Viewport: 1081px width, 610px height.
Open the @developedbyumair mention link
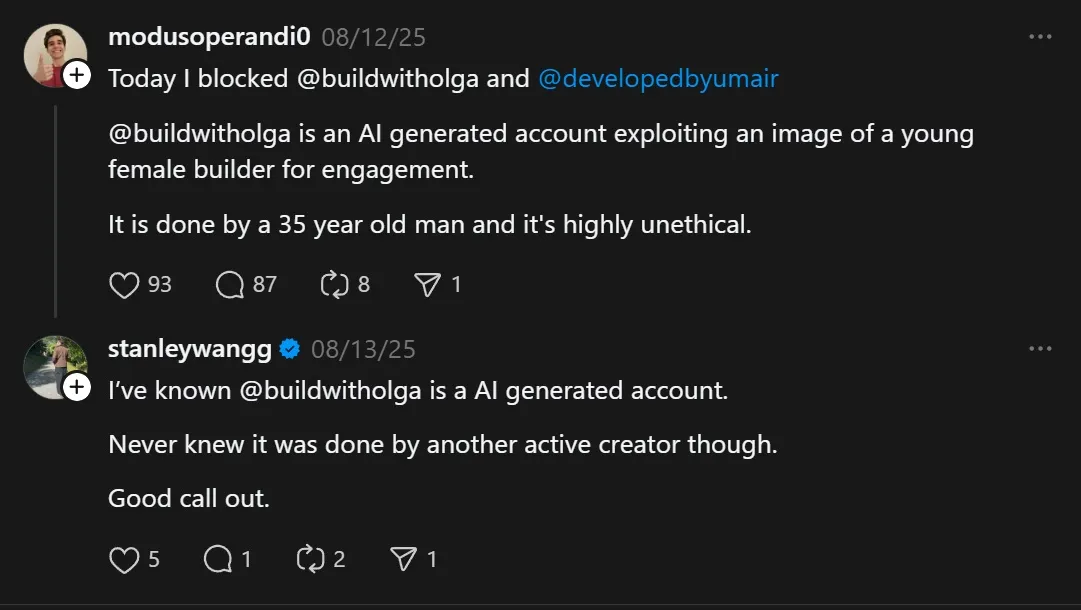[658, 79]
